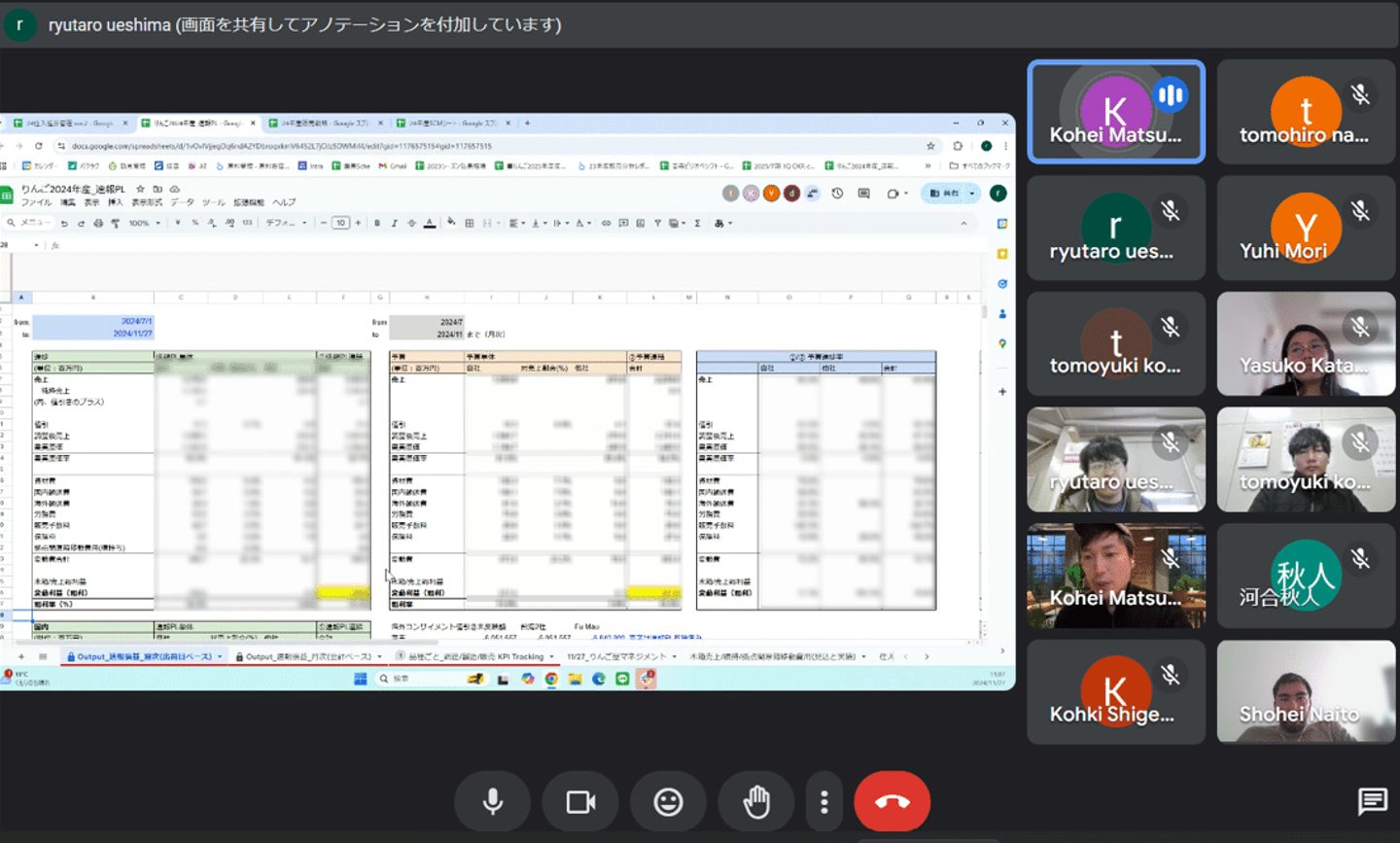Click the Undo icon in Sheets toolbar
The image size is (1400, 843).
point(64,224)
